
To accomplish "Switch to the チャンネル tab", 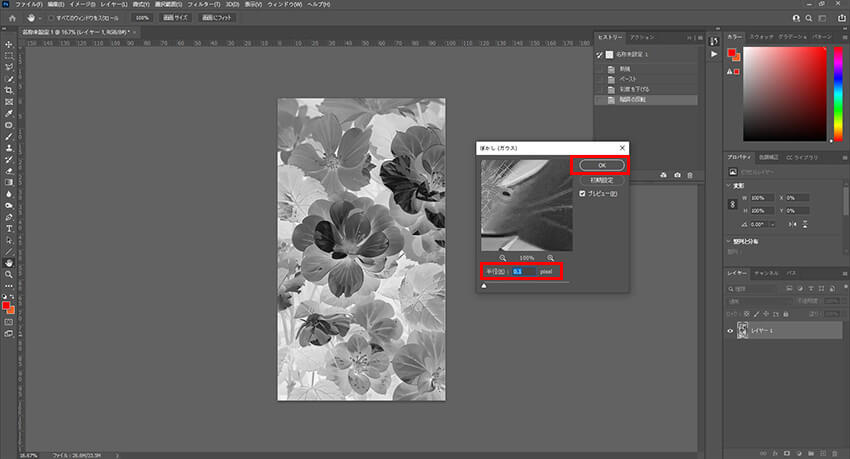I will [x=766, y=273].
